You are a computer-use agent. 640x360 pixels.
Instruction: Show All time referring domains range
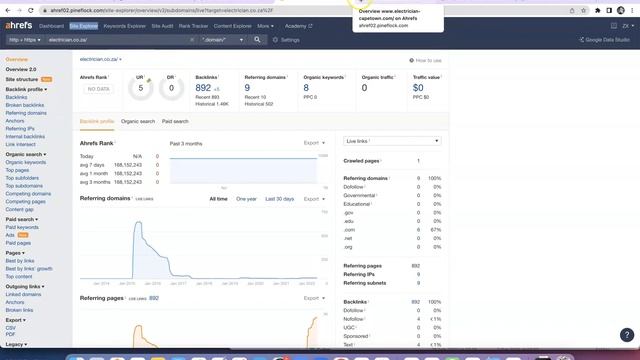click(218, 199)
